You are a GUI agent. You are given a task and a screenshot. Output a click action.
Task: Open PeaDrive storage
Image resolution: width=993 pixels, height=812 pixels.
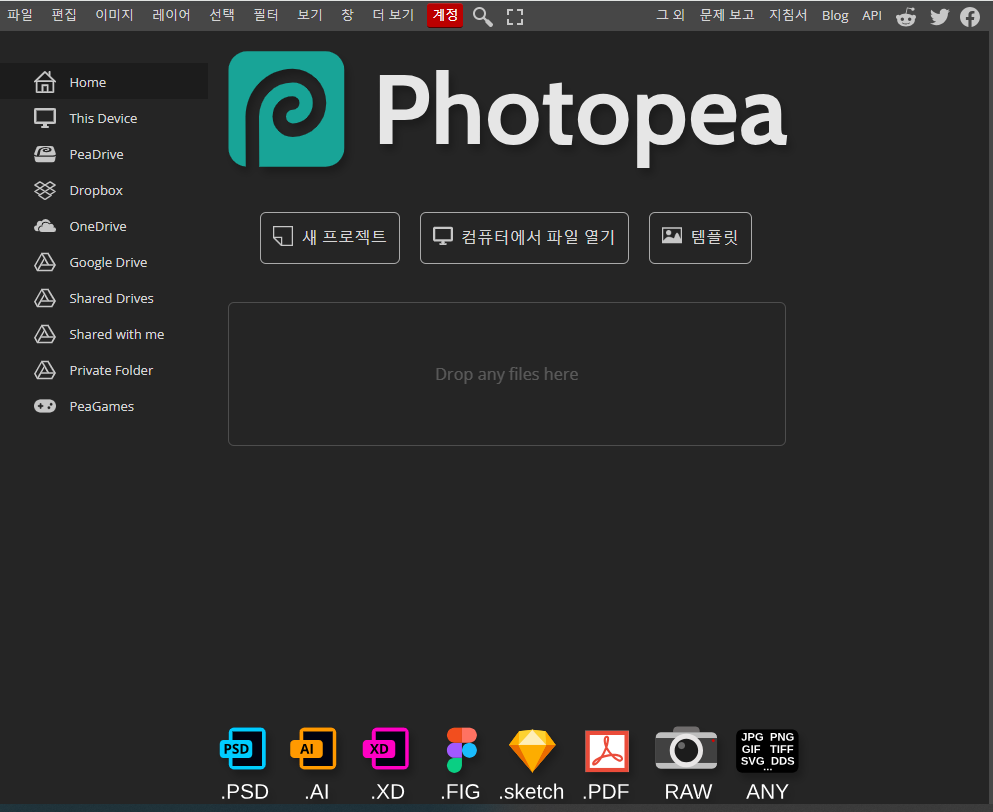click(104, 155)
